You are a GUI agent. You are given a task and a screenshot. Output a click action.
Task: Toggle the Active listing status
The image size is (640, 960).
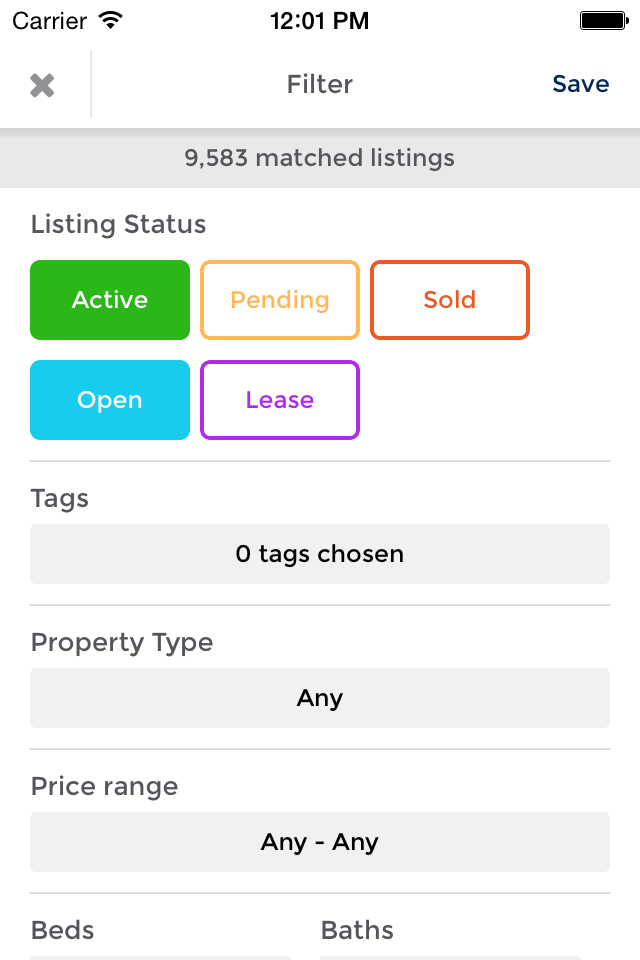110,300
